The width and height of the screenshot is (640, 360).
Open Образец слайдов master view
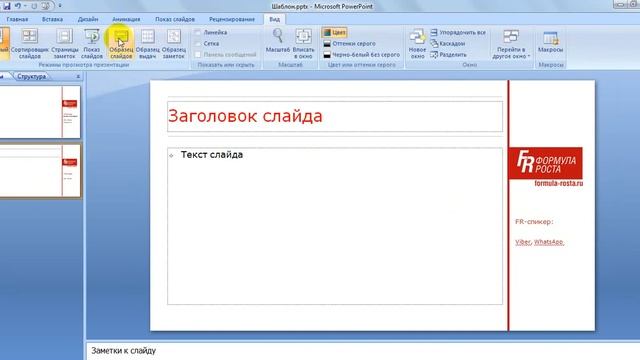pyautogui.click(x=121, y=43)
